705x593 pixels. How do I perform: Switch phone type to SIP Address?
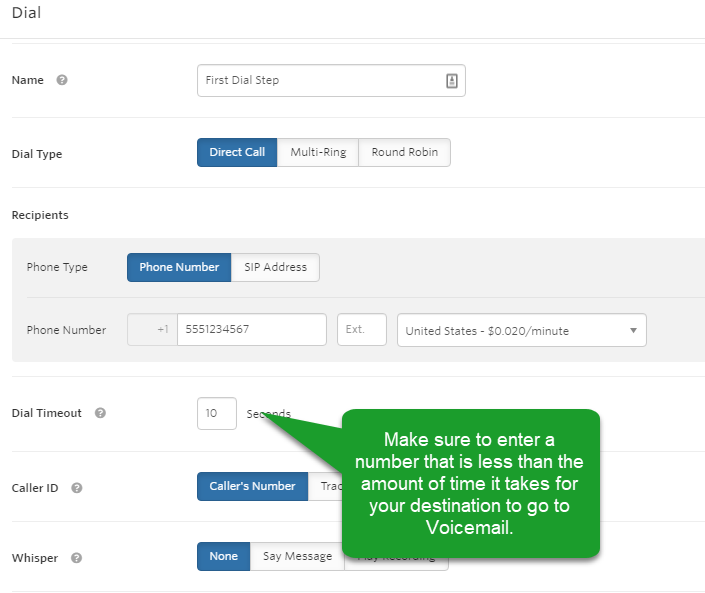275,268
